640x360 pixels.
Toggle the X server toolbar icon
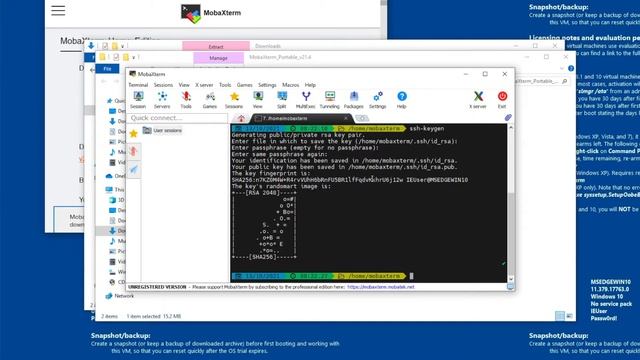pyautogui.click(x=478, y=100)
